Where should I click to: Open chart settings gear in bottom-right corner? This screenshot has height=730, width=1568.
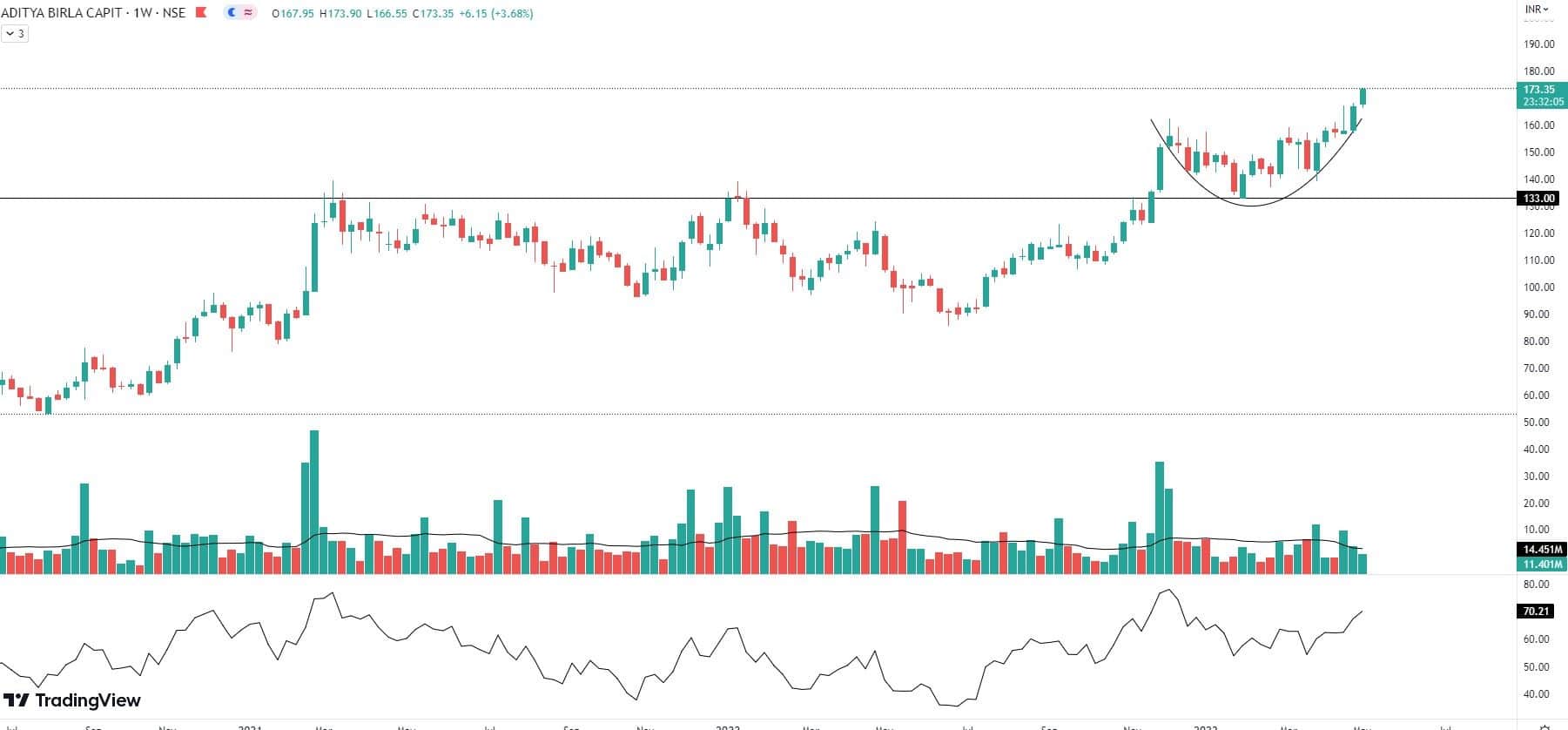[1544, 726]
